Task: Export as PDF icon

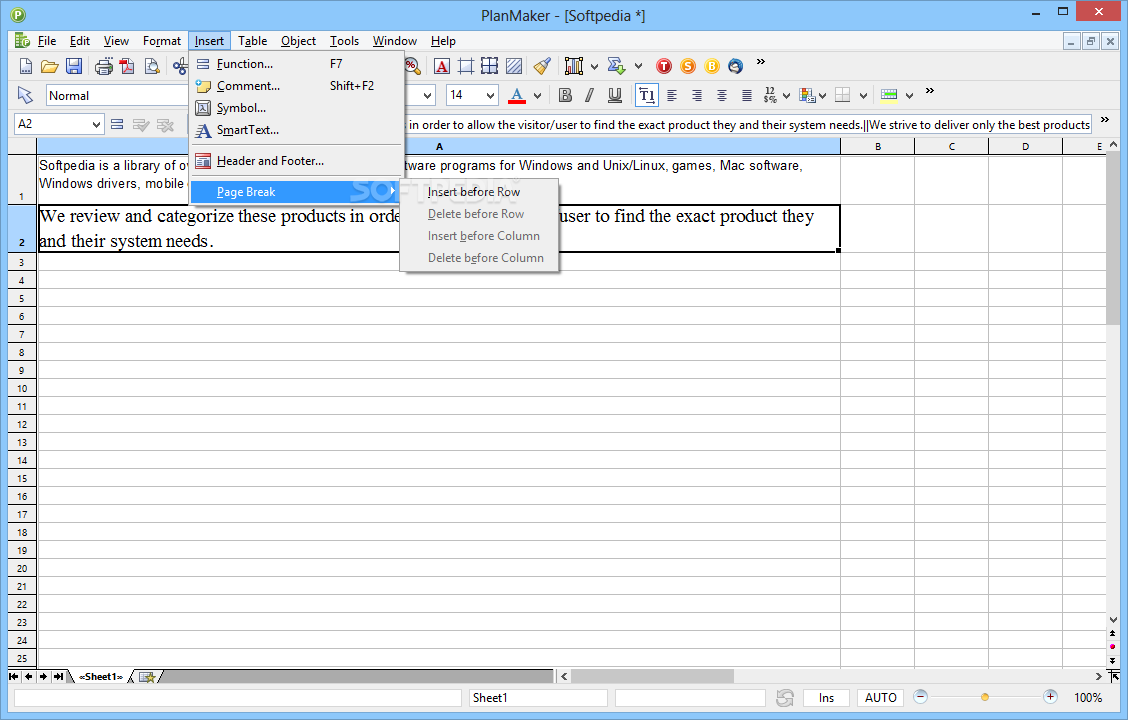Action: [127, 67]
